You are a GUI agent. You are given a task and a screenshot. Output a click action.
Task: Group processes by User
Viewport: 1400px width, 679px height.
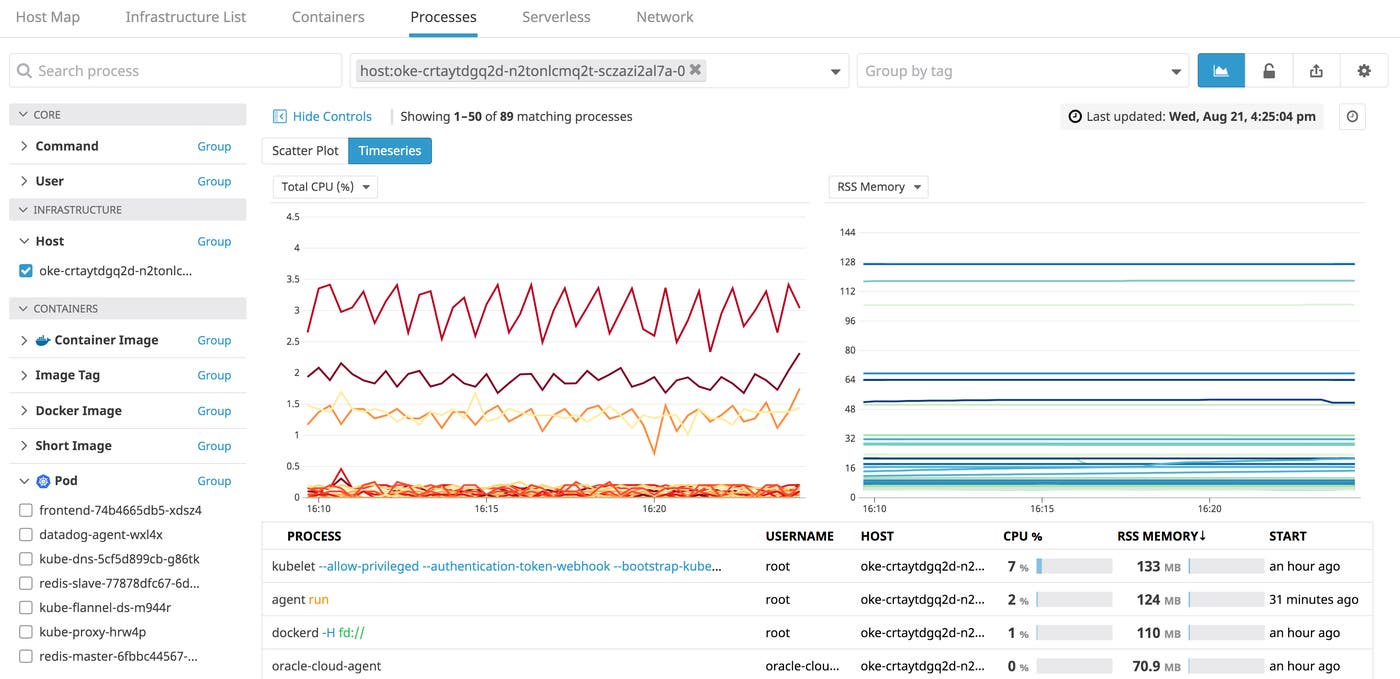[x=213, y=181]
